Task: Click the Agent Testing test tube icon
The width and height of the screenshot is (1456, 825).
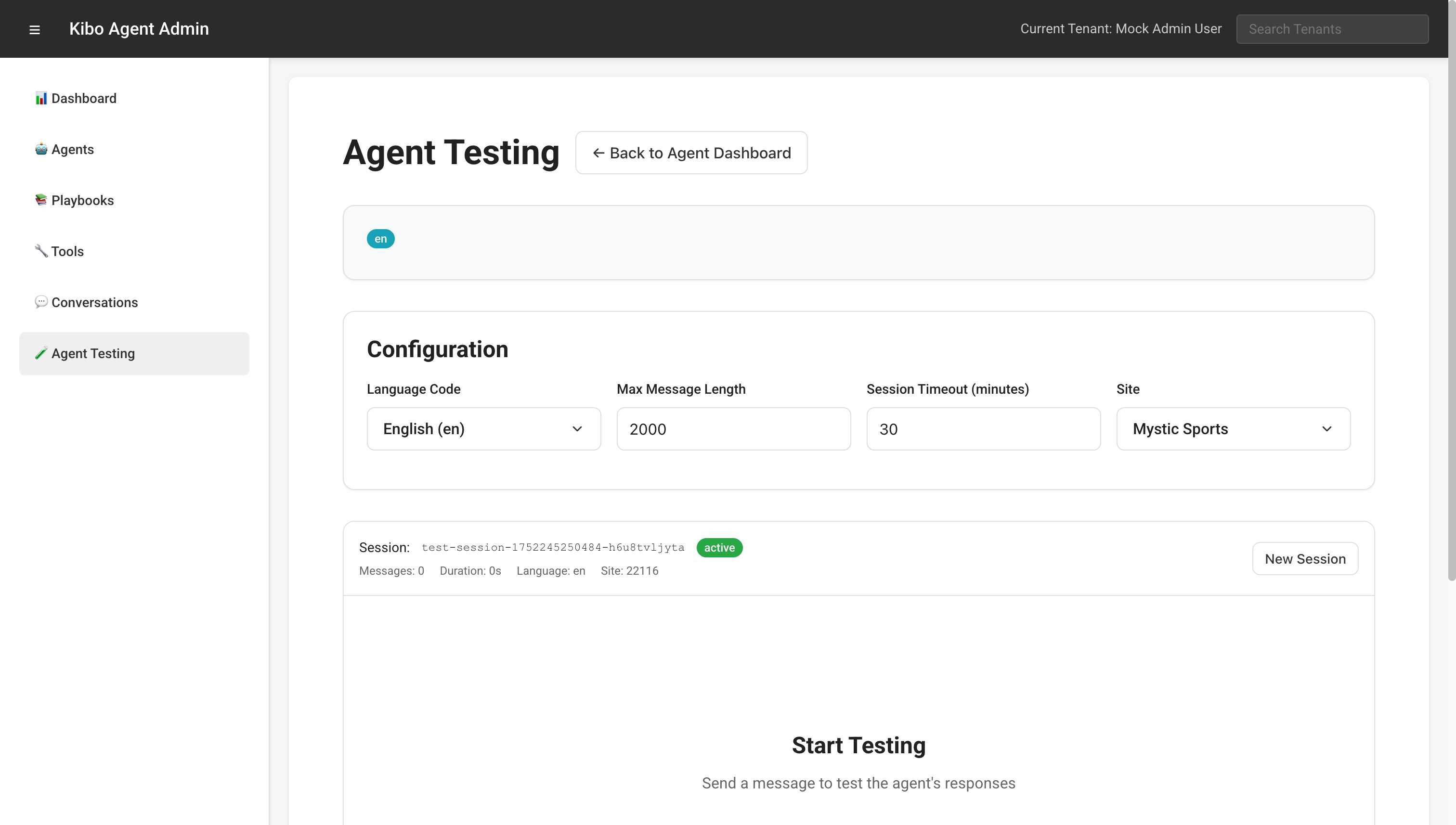Action: pyautogui.click(x=41, y=354)
